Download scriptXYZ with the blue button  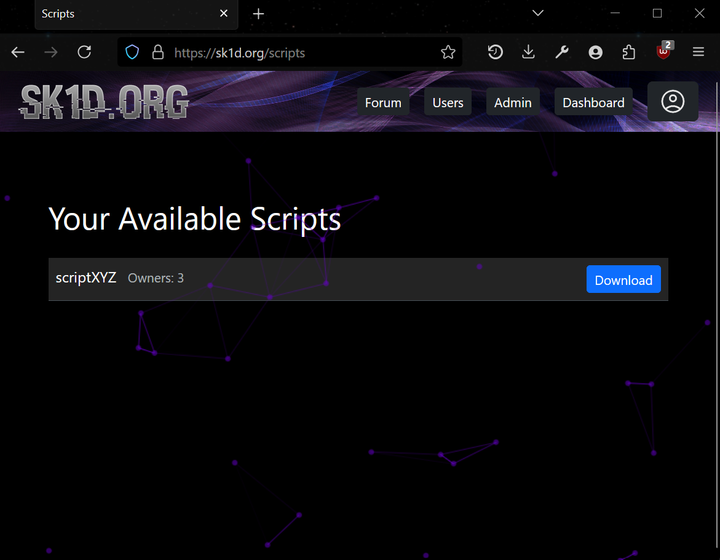[623, 280]
